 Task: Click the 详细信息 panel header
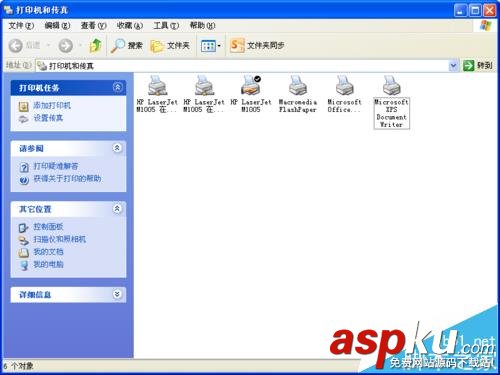[x=68, y=295]
